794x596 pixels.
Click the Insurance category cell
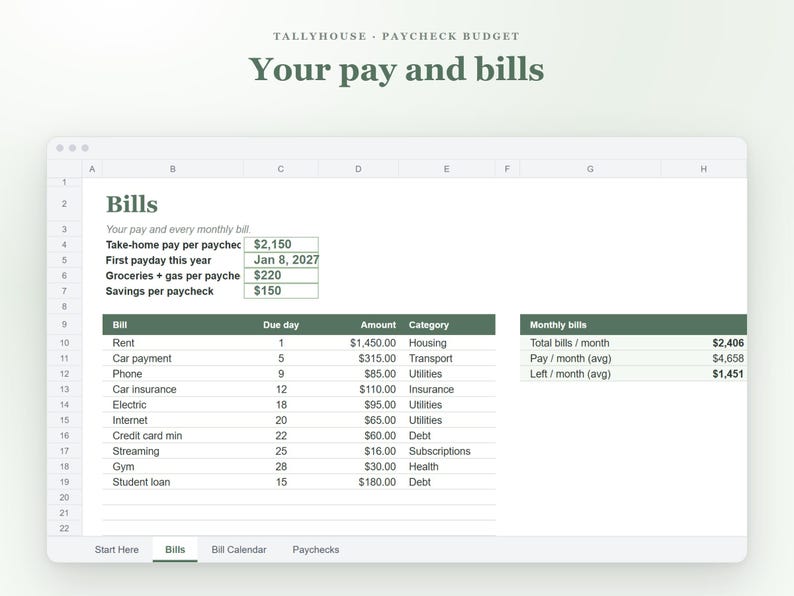(447, 389)
